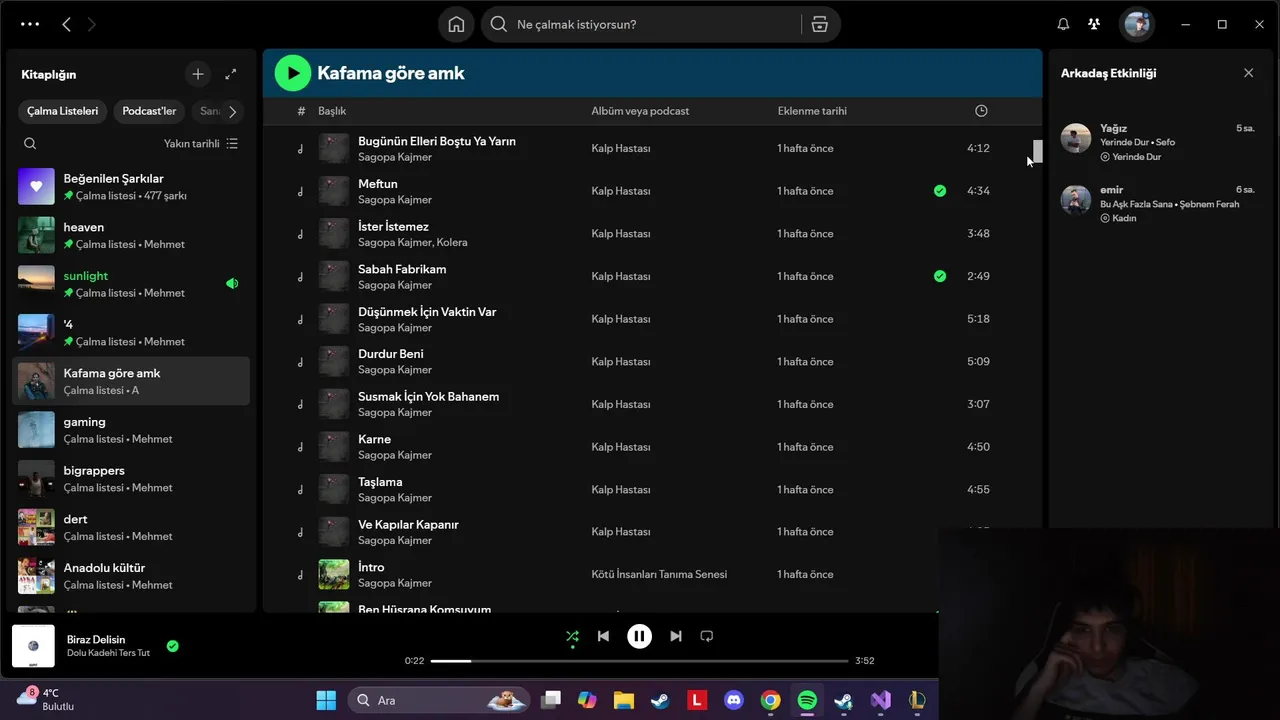1280x720 pixels.
Task: Open the 'gaming' playlist
Action: click(131, 430)
